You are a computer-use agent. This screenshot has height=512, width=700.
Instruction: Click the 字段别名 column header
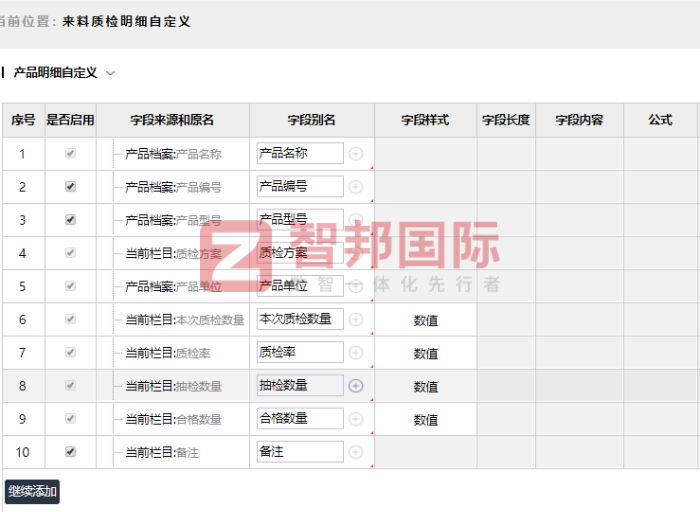coord(311,120)
